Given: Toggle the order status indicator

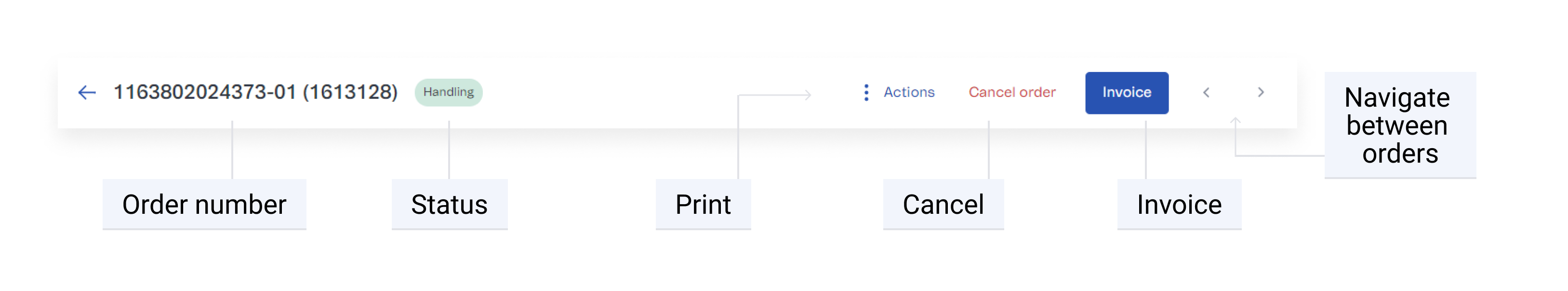Looking at the screenshot, I should 449,92.
